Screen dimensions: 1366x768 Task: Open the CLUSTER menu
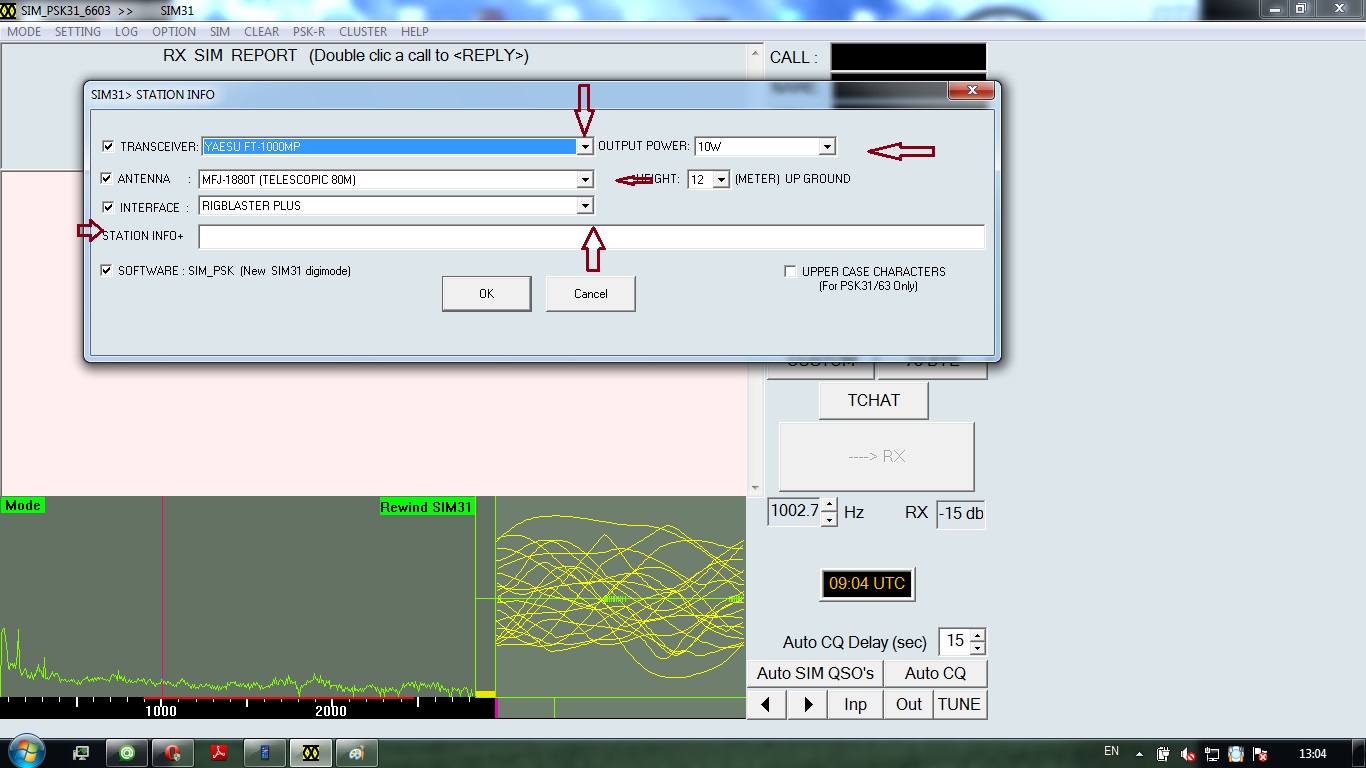tap(363, 32)
